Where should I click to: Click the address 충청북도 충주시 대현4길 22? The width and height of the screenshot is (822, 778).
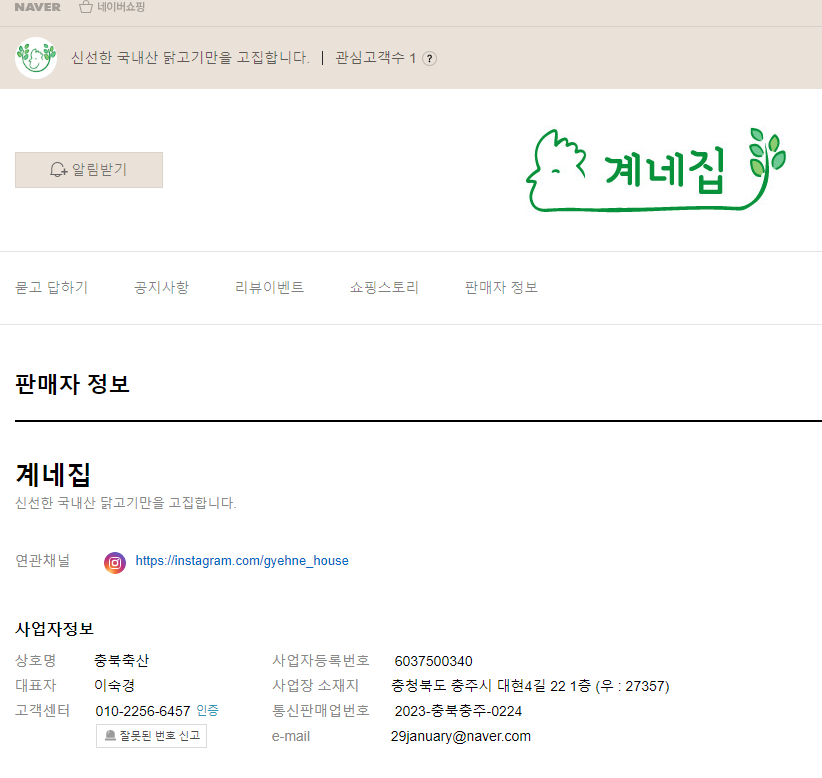click(x=530, y=686)
